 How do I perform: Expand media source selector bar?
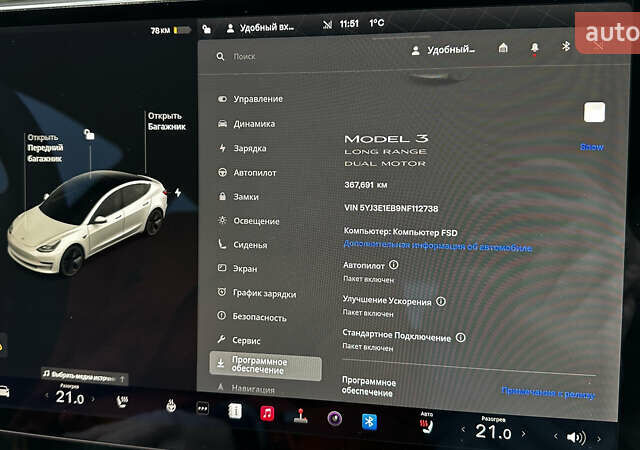[85, 378]
